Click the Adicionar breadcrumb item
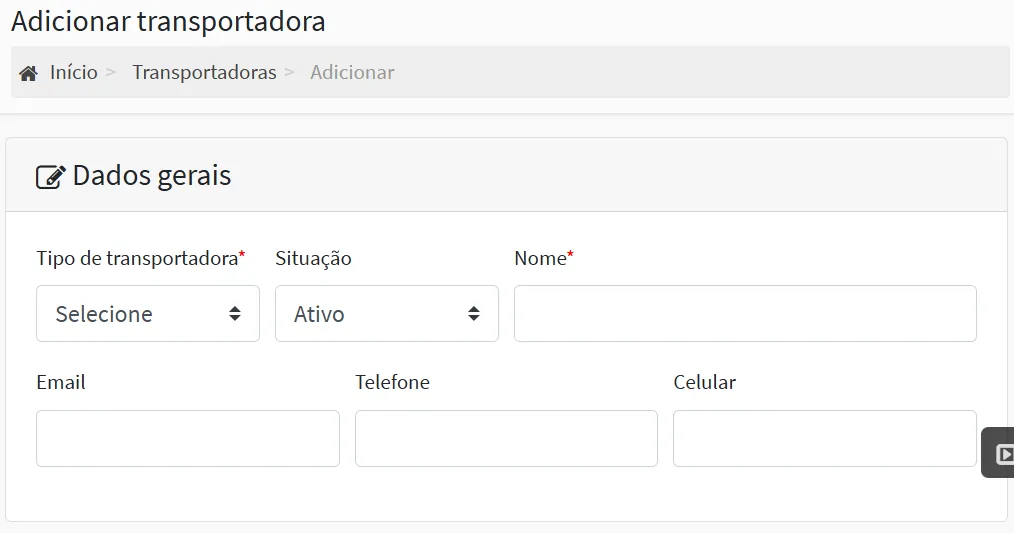Image resolution: width=1014 pixels, height=533 pixels. point(352,72)
